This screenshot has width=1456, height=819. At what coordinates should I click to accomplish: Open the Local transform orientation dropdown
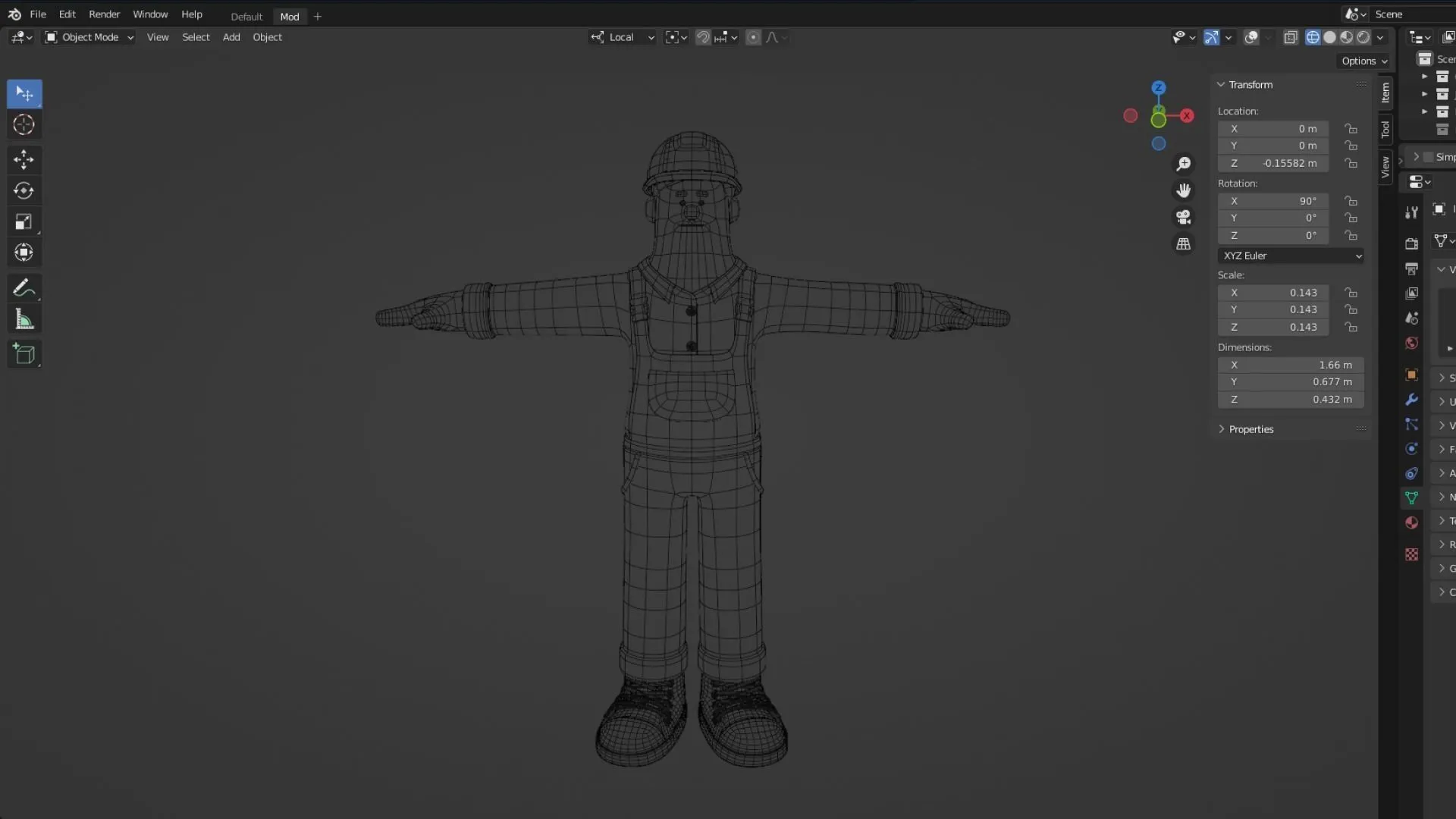click(622, 36)
